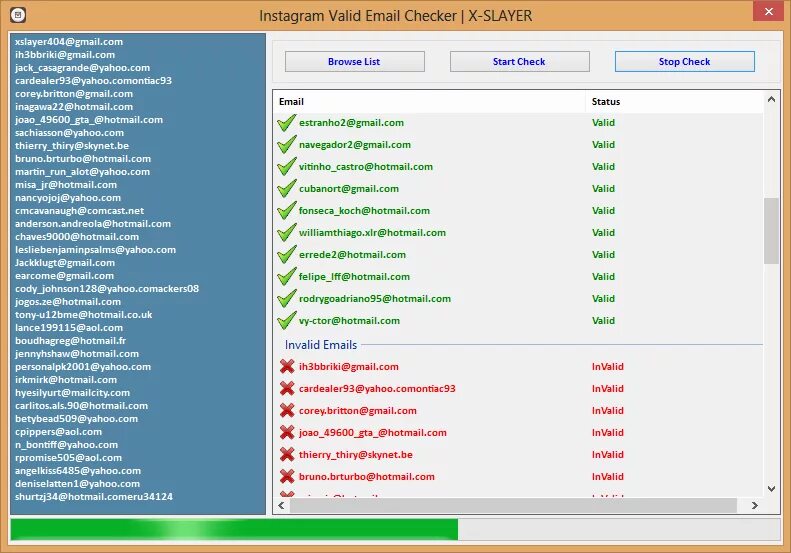Select jennyhshaw@hotmail.com in the left list
This screenshot has height=553, width=791.
coord(77,354)
